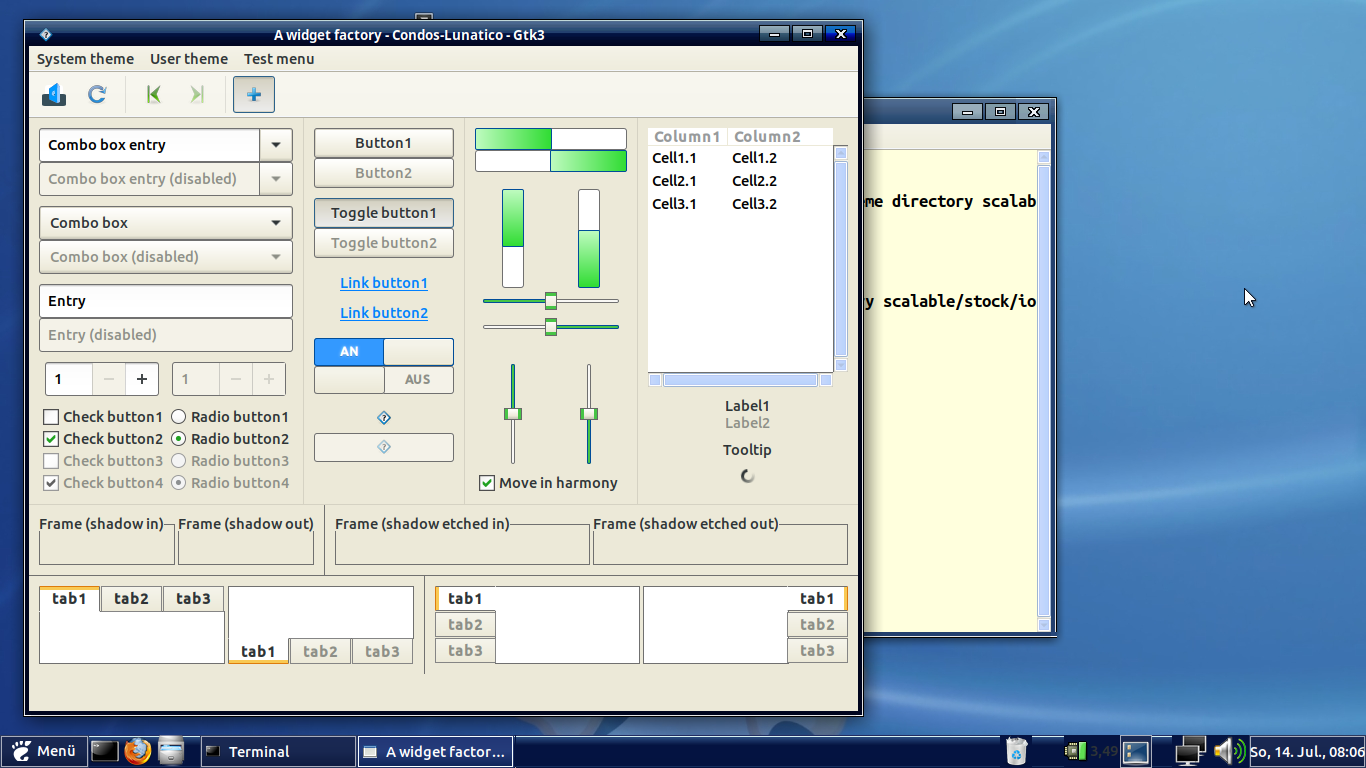Launch Firefox from the taskbar
Viewport: 1366px width, 768px height.
(138, 751)
